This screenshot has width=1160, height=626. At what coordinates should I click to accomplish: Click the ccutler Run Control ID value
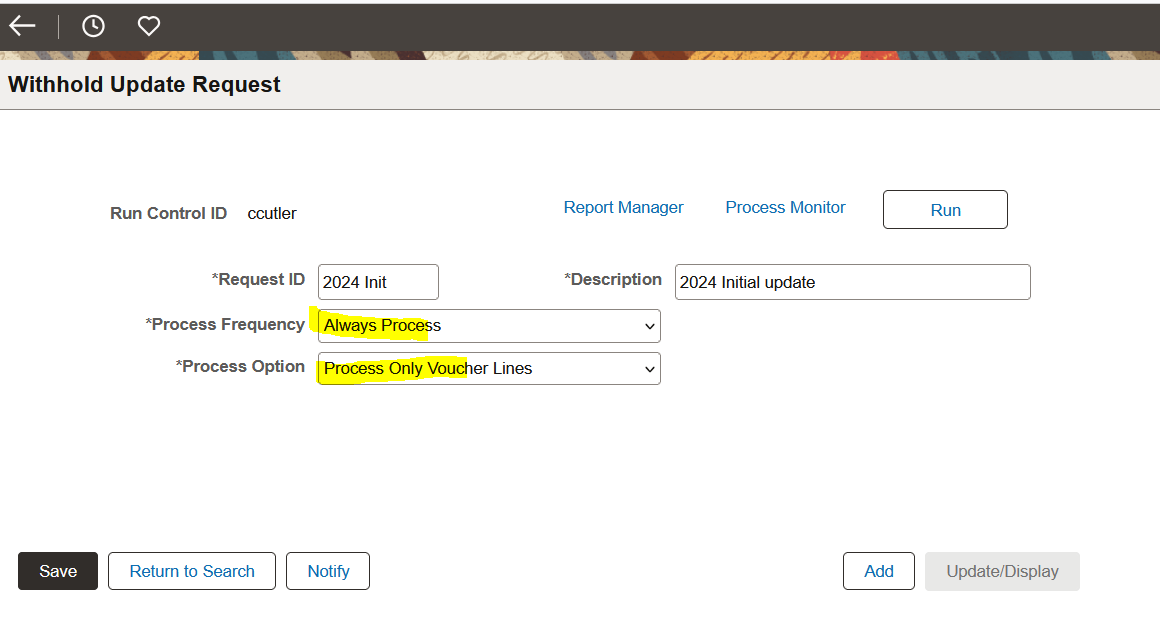pyautogui.click(x=272, y=213)
